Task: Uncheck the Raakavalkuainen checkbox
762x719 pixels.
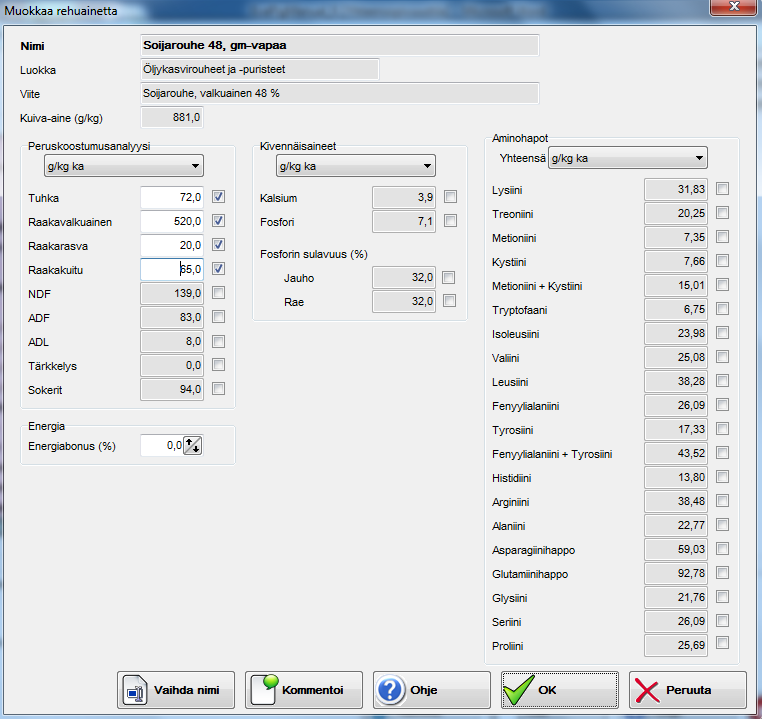Action: [218, 221]
